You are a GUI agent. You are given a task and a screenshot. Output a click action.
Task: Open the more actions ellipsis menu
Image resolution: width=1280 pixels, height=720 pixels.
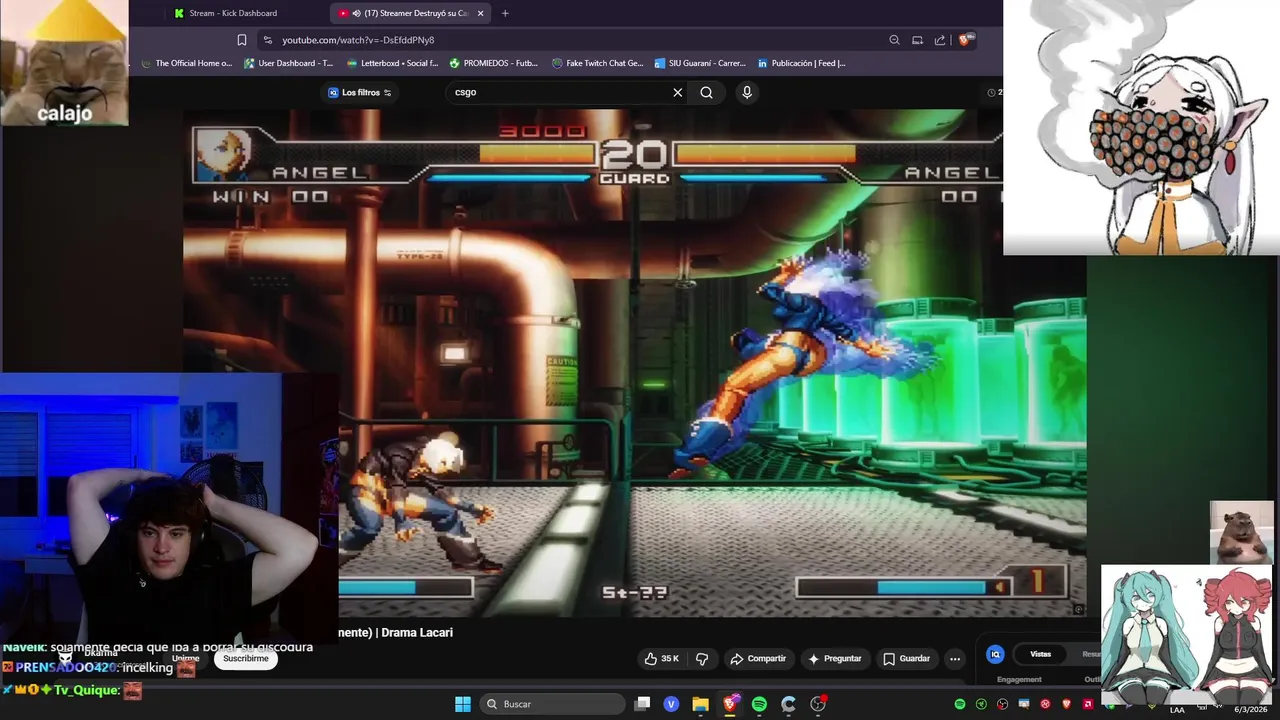[x=955, y=658]
